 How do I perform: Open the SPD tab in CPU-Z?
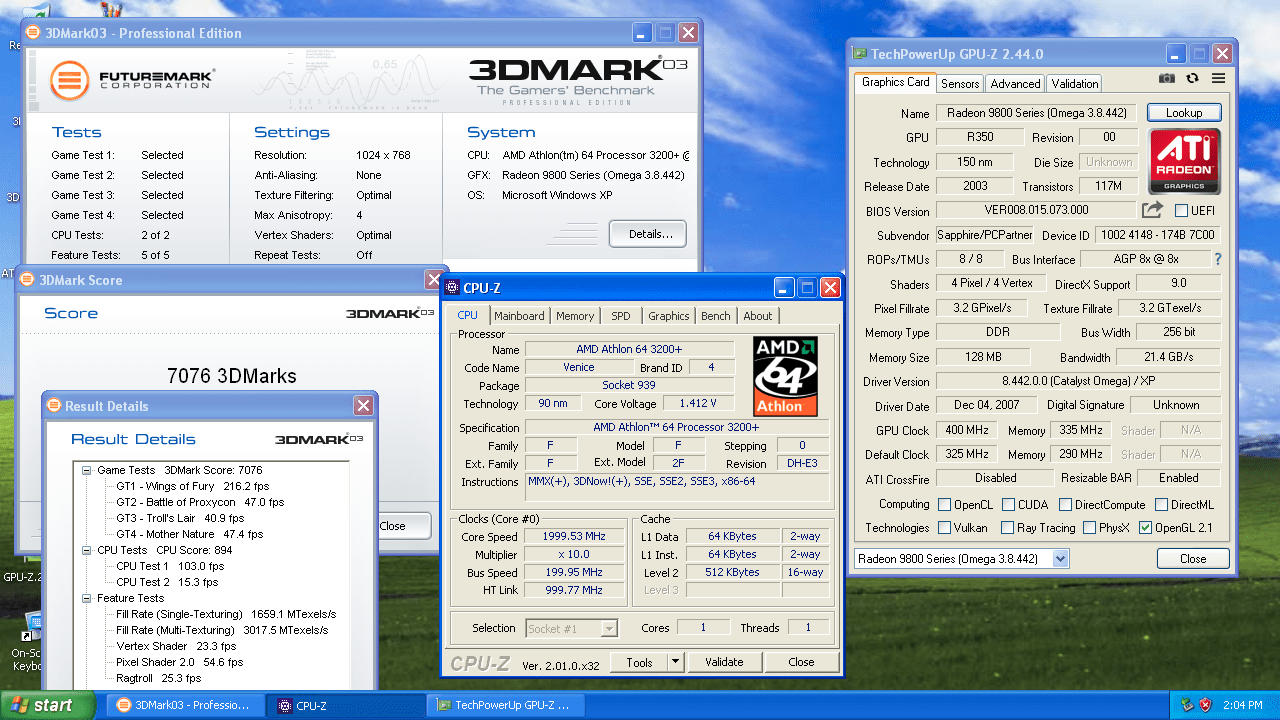click(621, 316)
